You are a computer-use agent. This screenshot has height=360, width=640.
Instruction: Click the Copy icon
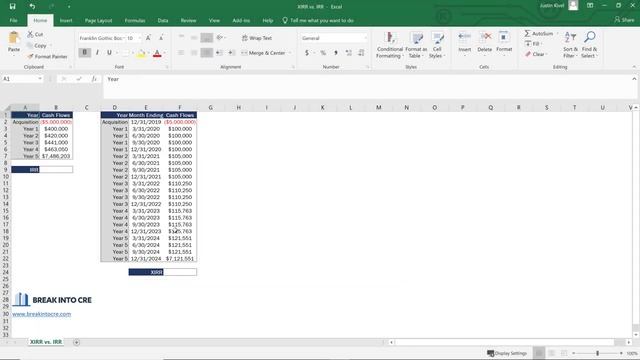(30, 45)
